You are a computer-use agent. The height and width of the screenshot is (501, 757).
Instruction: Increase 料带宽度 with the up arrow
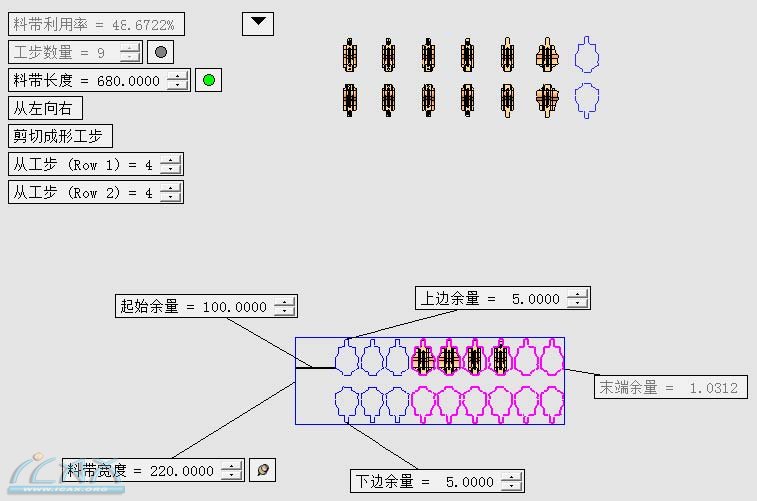[x=232, y=466]
